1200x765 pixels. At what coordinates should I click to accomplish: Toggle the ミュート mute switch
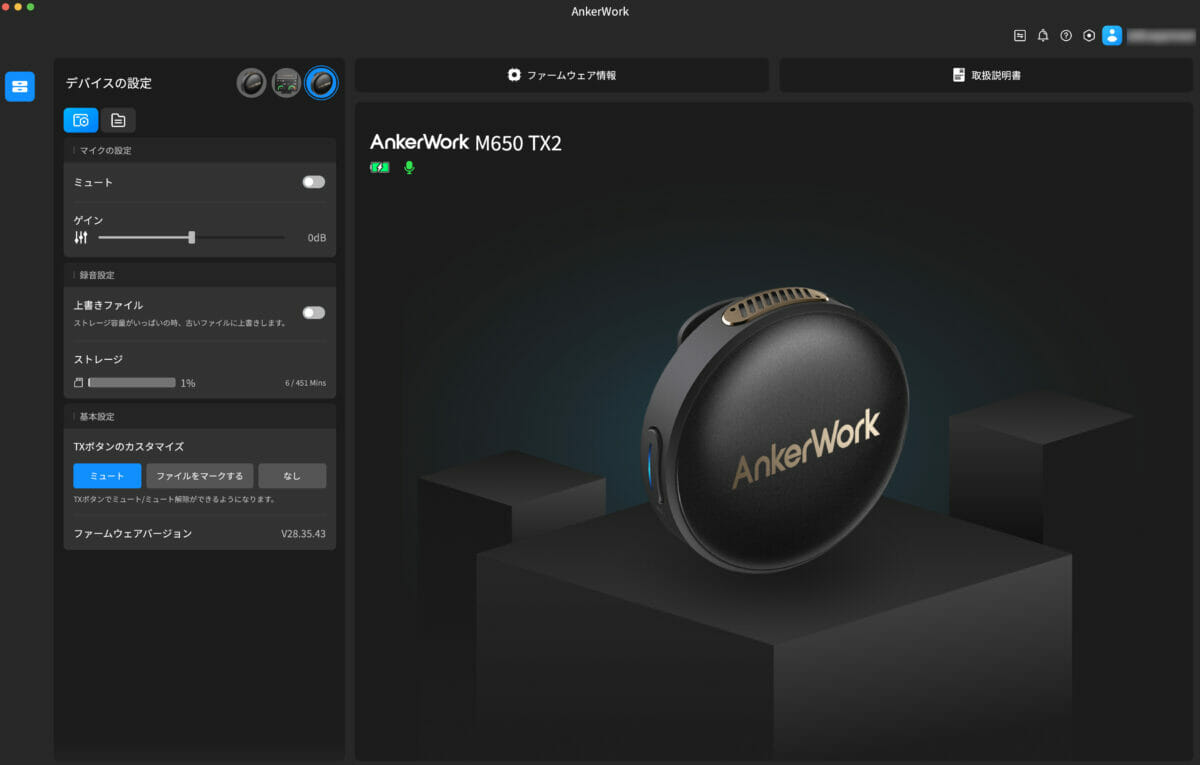(314, 182)
